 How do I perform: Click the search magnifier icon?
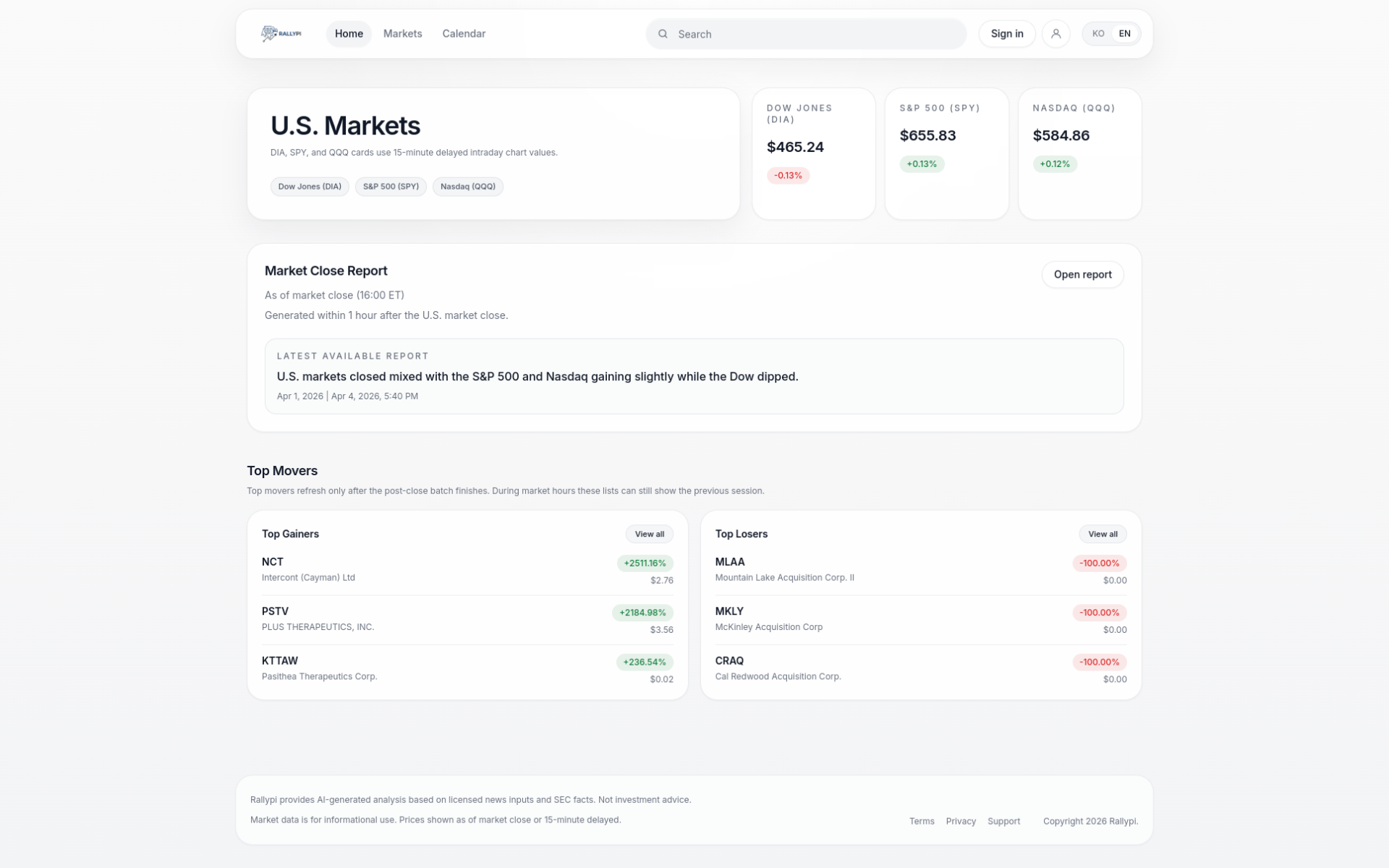pos(663,34)
